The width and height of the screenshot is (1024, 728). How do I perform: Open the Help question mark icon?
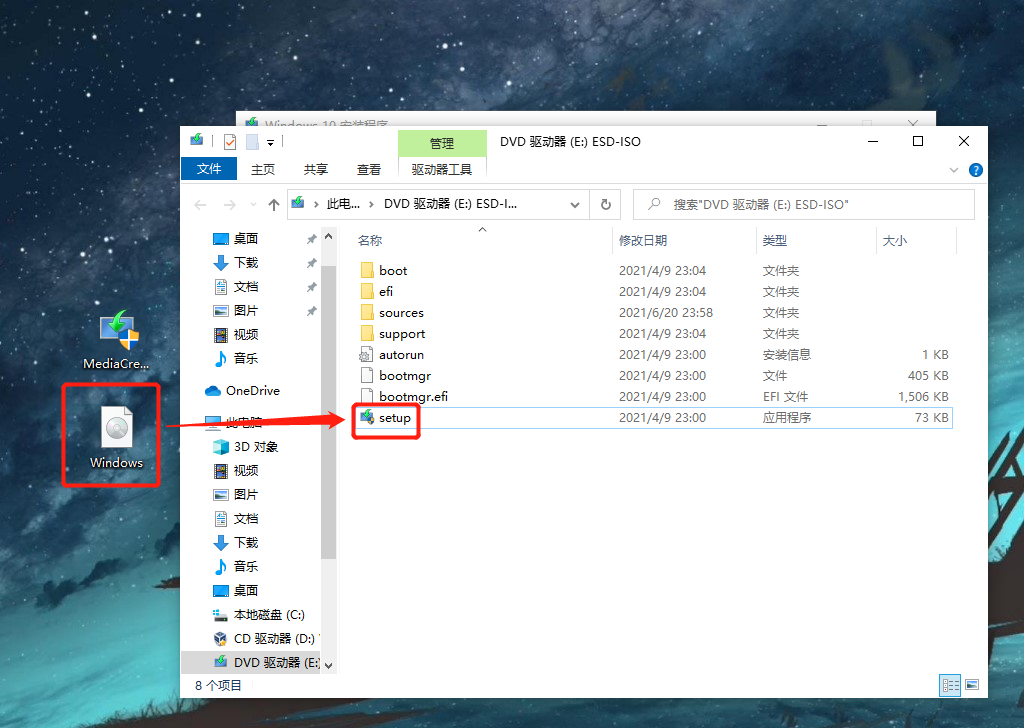pos(976,170)
